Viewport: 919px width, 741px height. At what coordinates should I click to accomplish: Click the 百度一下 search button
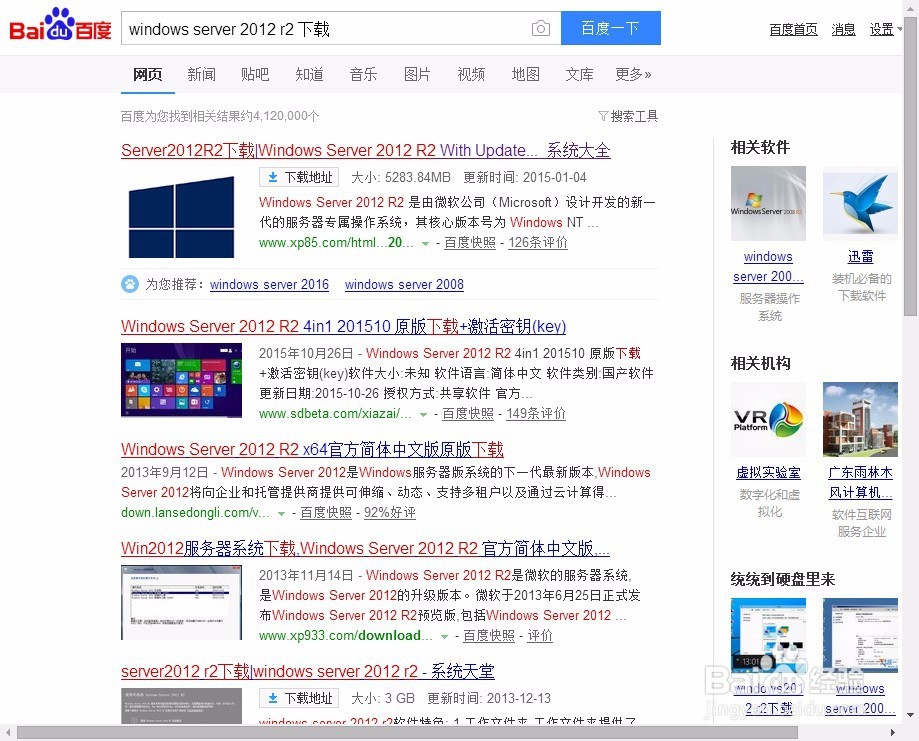[611, 28]
